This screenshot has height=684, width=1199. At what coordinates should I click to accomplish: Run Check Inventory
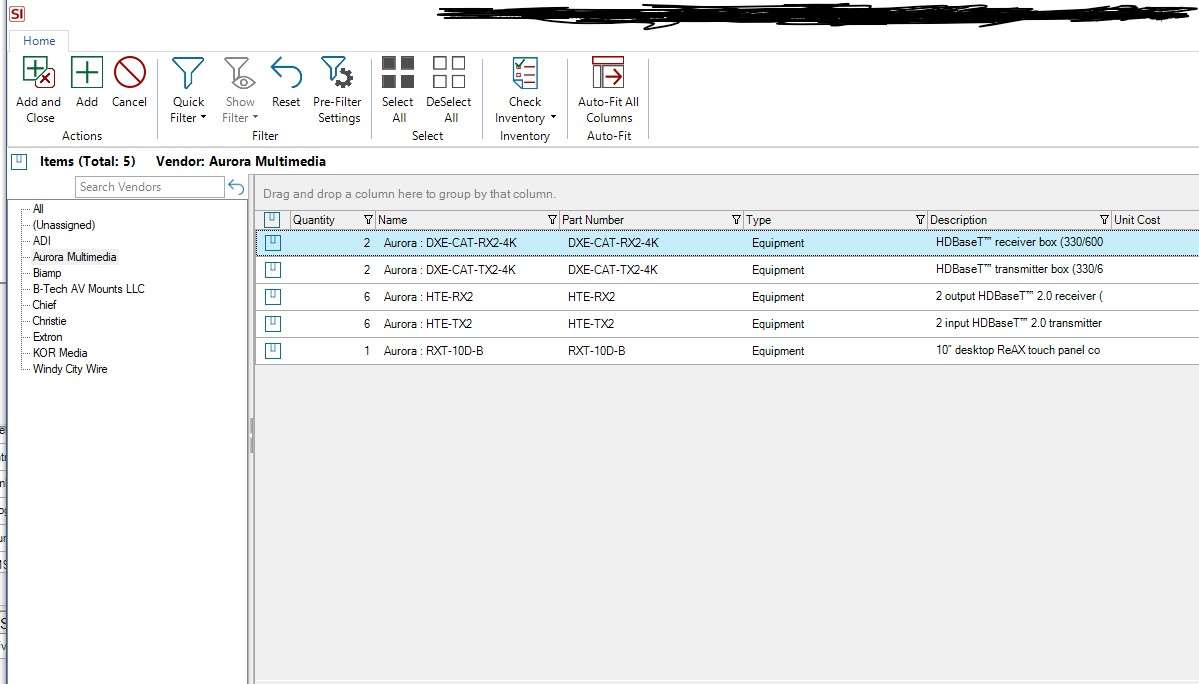pos(525,89)
